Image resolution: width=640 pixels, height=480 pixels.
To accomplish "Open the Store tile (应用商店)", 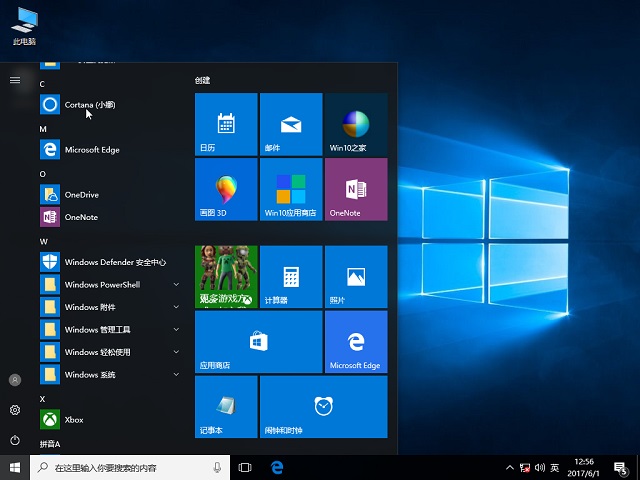I will pyautogui.click(x=259, y=342).
